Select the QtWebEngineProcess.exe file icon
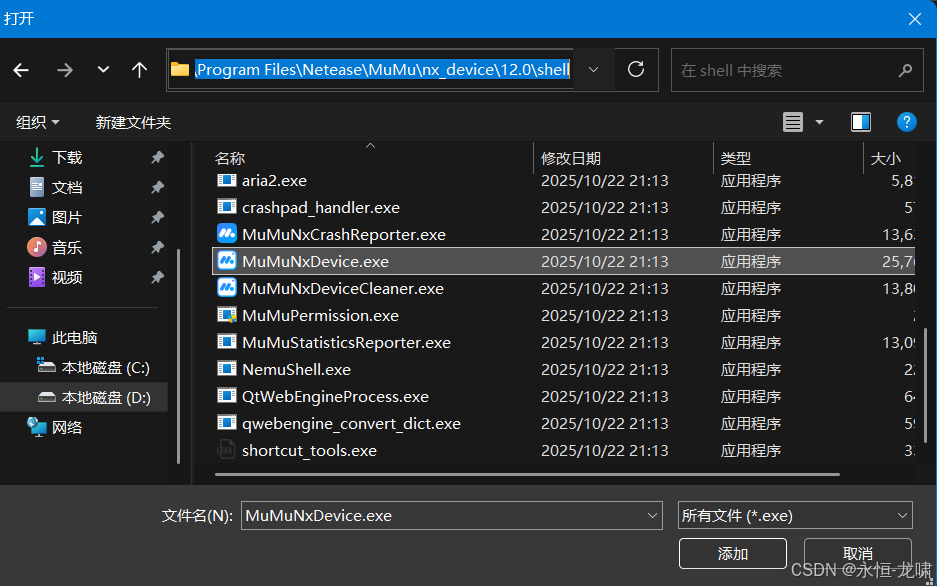The width and height of the screenshot is (937, 586). pyautogui.click(x=226, y=395)
